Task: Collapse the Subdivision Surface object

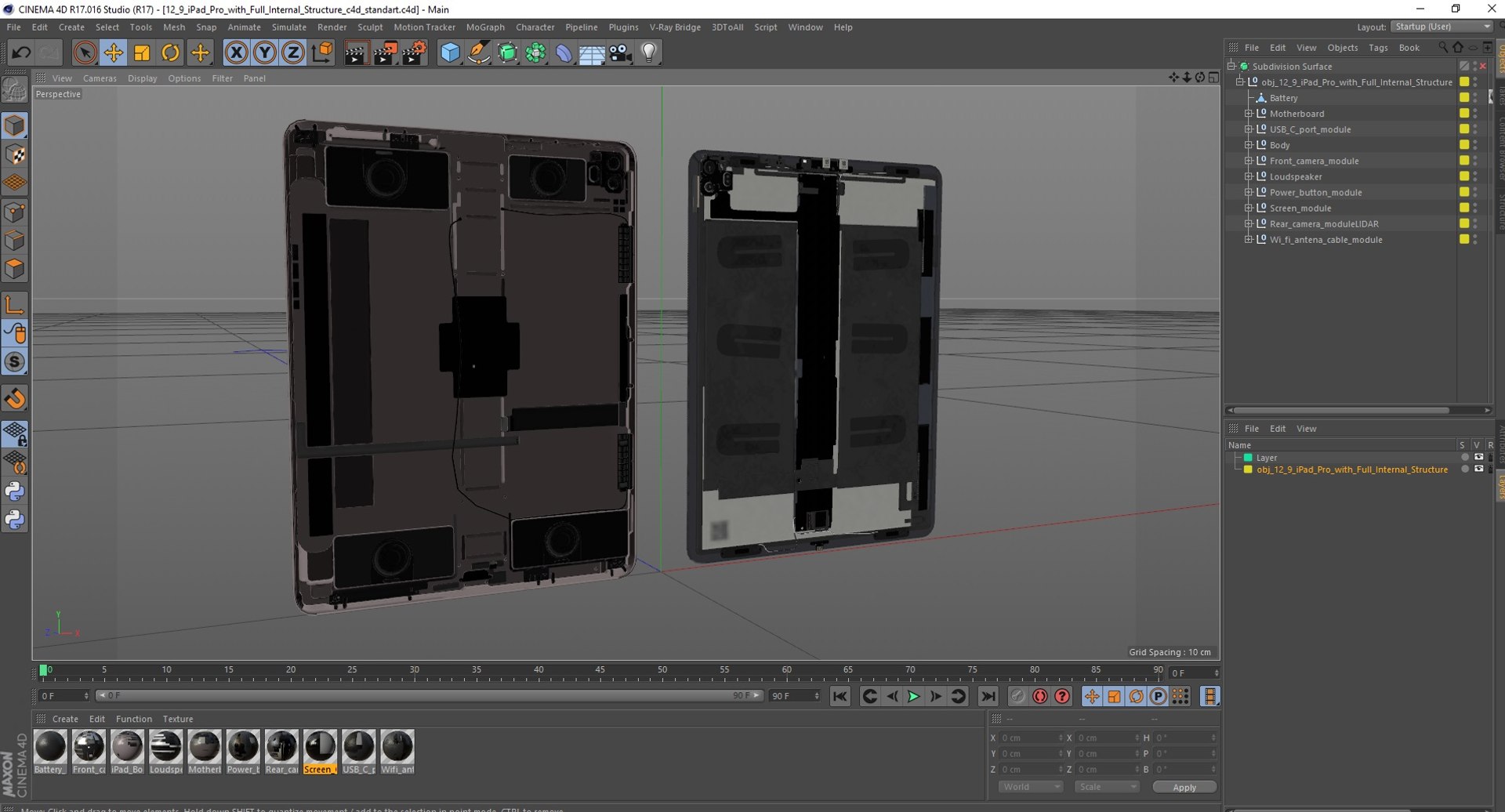Action: (1231, 66)
